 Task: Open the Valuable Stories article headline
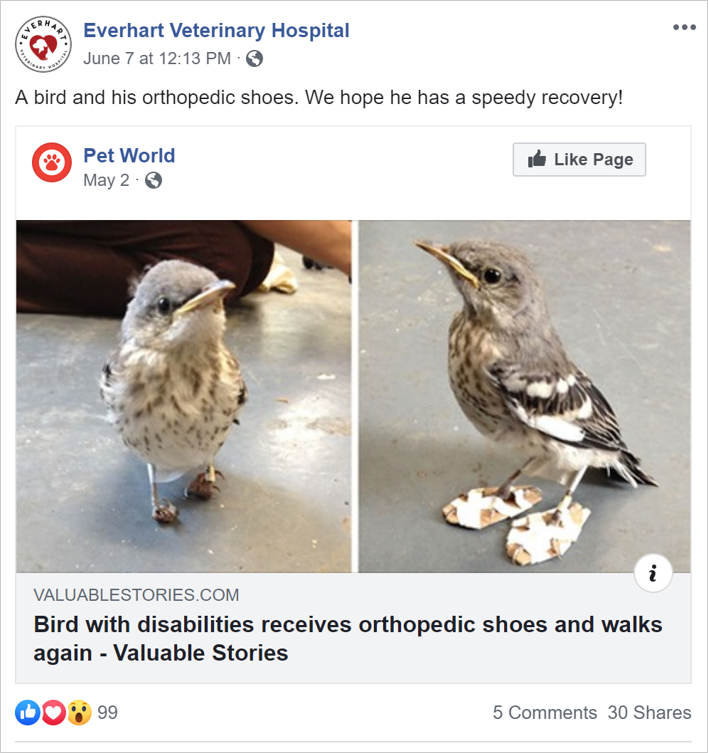(x=348, y=639)
